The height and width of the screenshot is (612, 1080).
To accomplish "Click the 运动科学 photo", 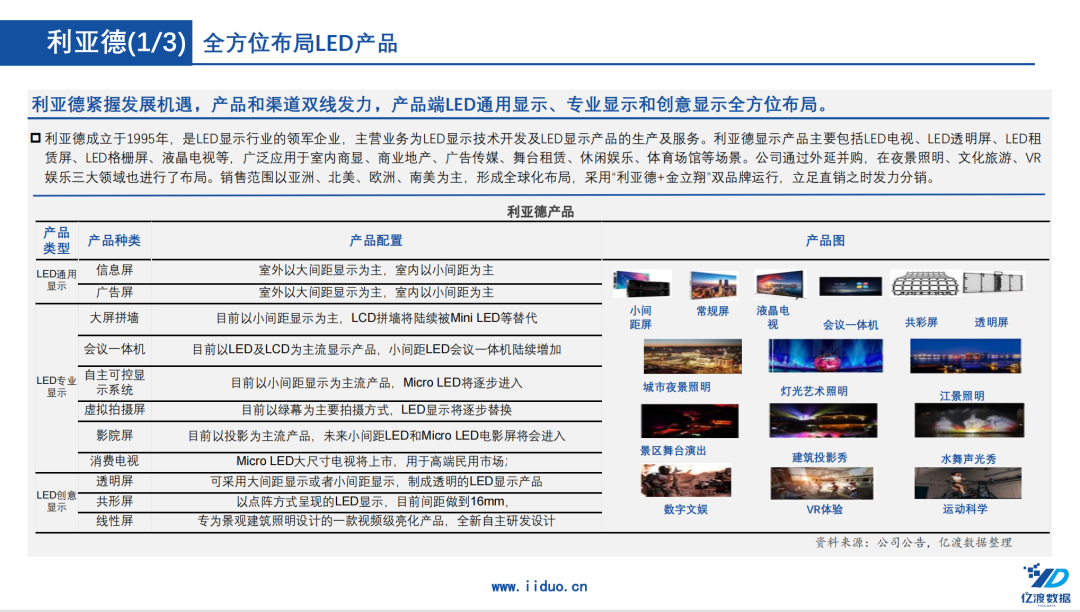I will [x=968, y=483].
